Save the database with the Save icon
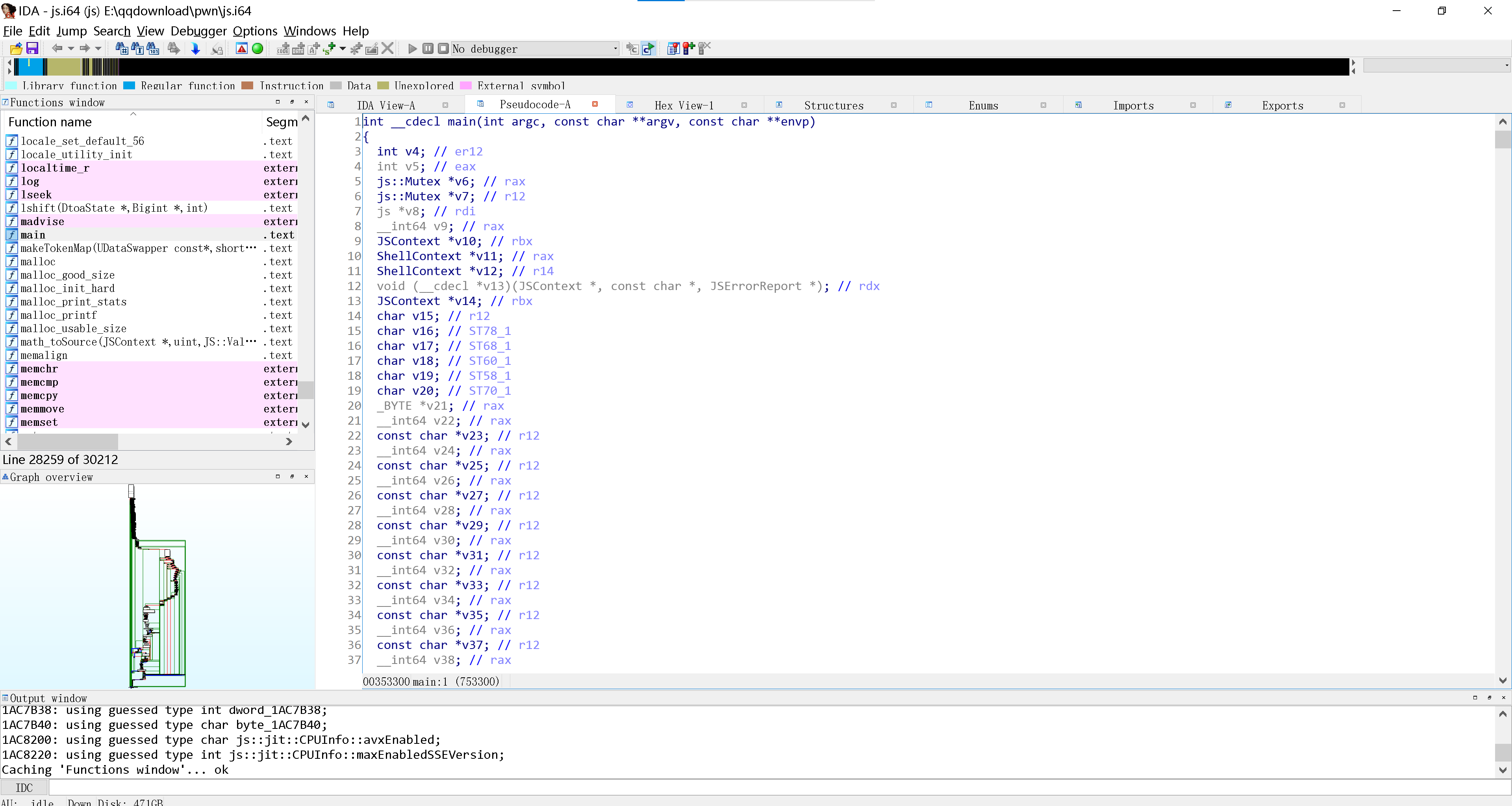The height and width of the screenshot is (806, 1512). tap(33, 49)
